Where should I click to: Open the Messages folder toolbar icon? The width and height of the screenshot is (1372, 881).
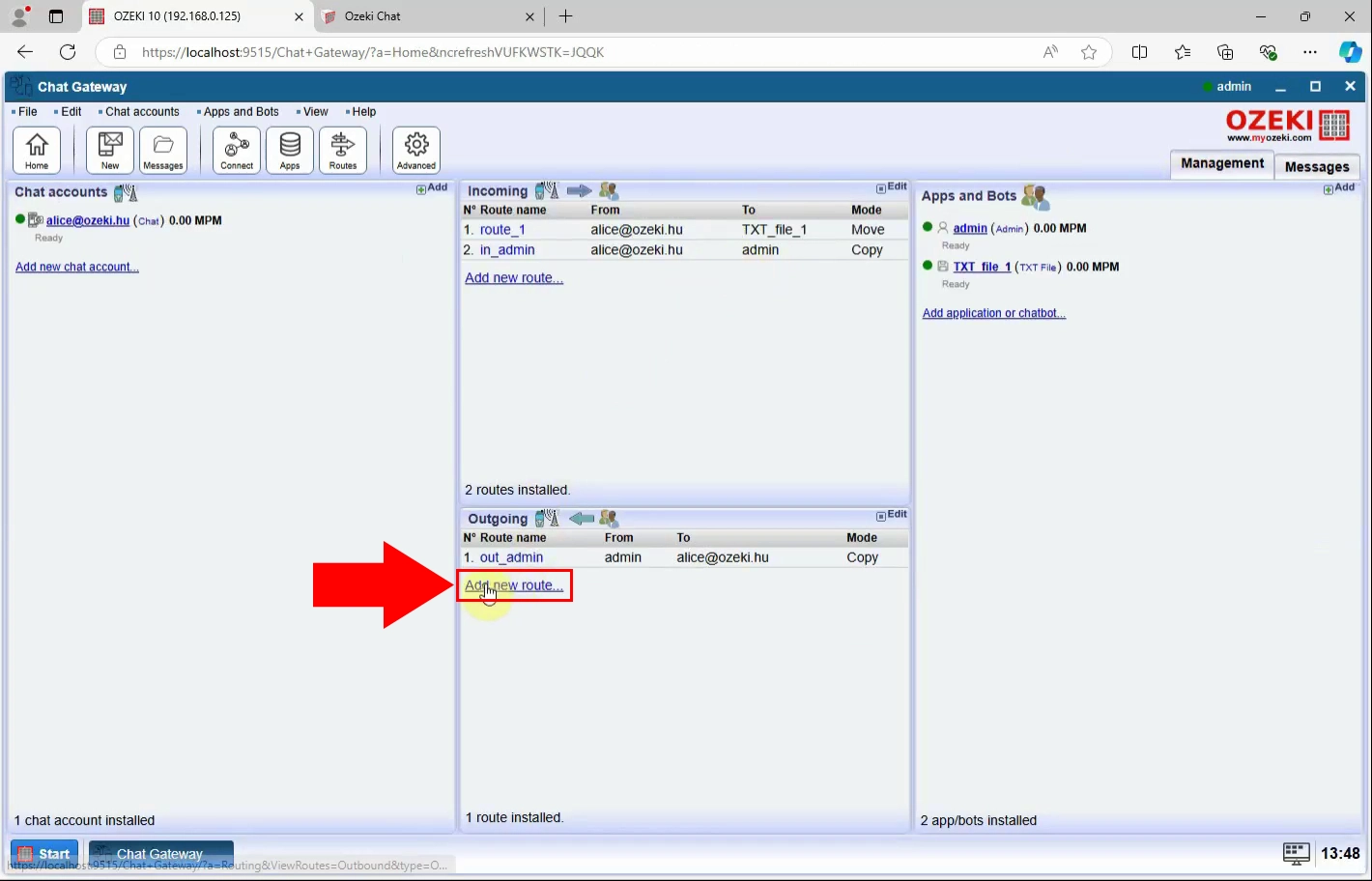pyautogui.click(x=163, y=151)
